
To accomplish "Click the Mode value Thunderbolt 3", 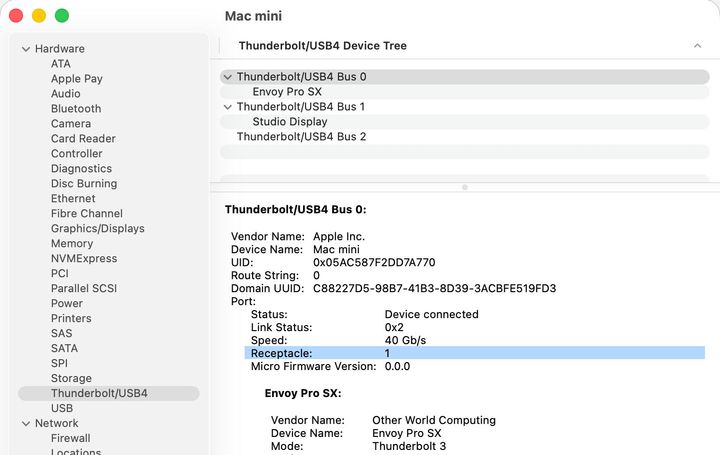I will click(x=409, y=446).
